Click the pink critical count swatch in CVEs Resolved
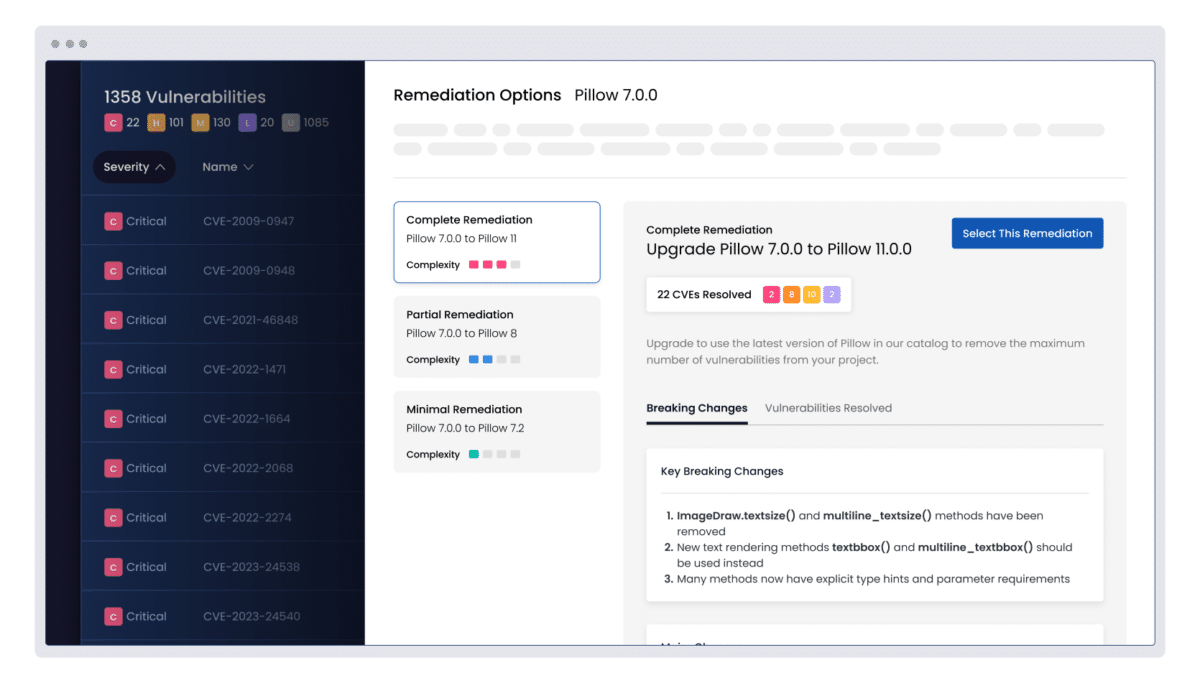The height and width of the screenshot is (683, 1200). pyautogui.click(x=771, y=295)
